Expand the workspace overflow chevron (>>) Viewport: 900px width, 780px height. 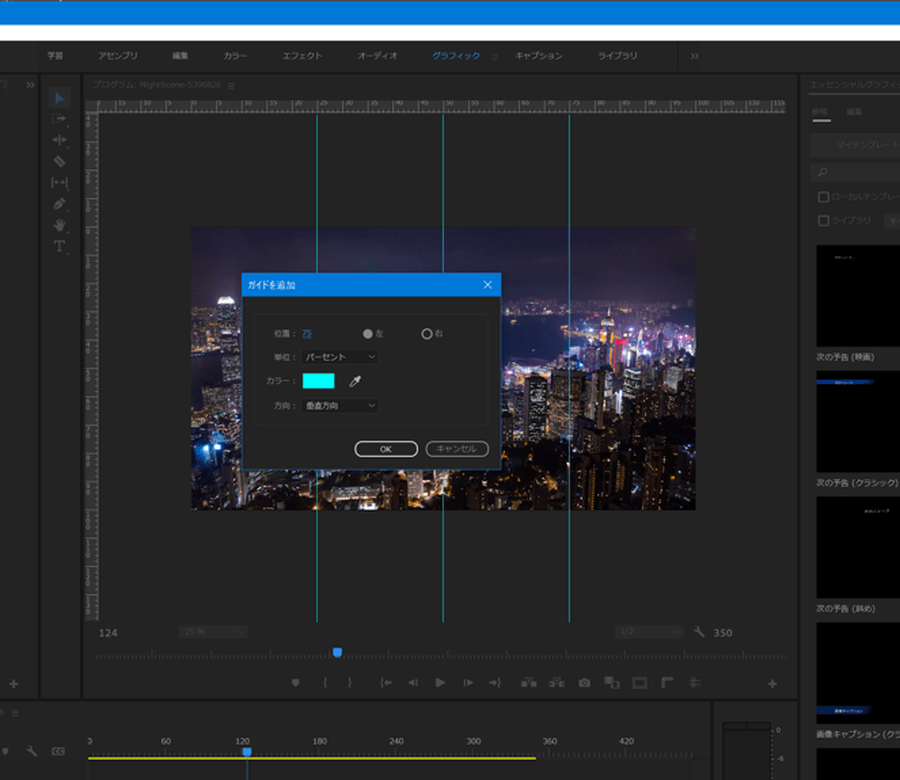point(694,56)
